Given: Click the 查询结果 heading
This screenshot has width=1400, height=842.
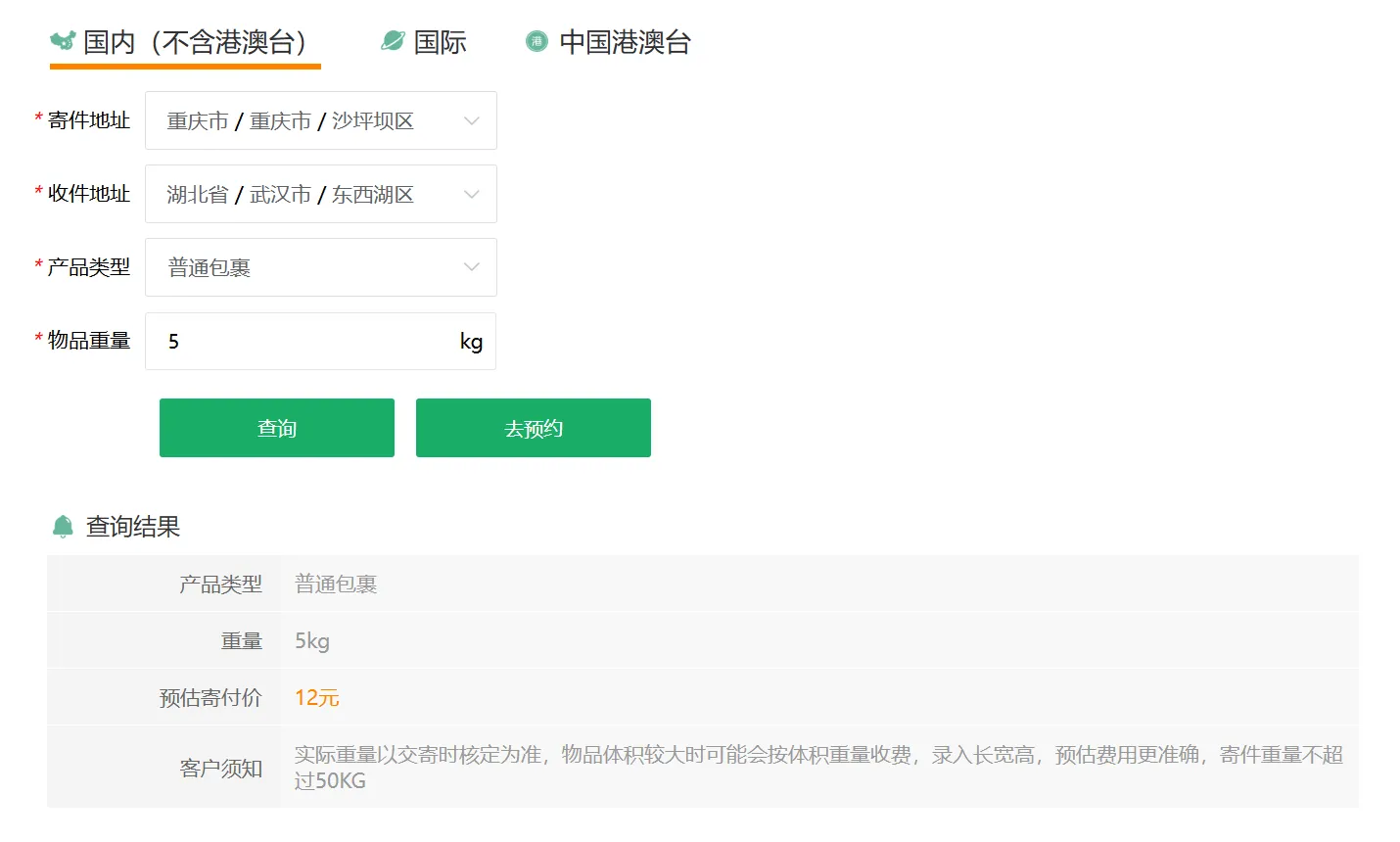Looking at the screenshot, I should point(133,527).
